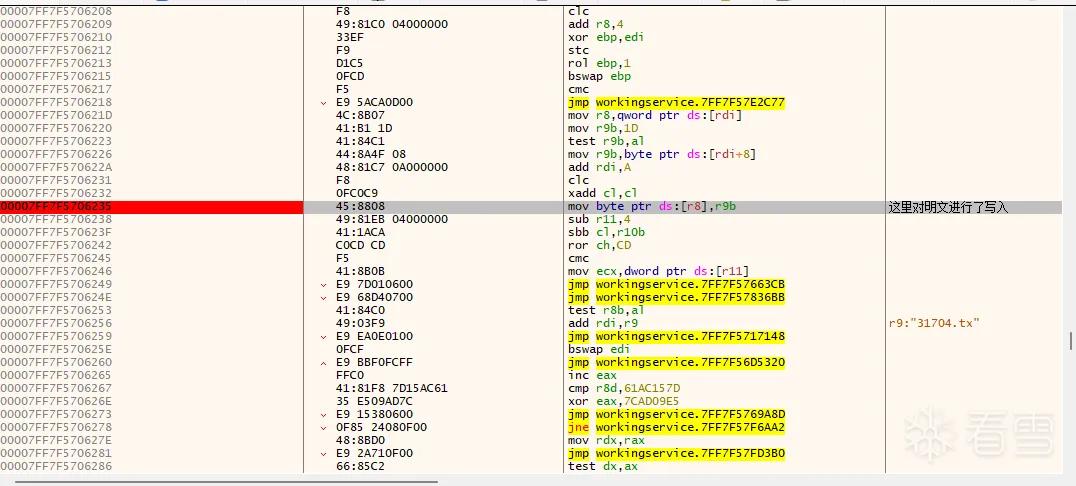Click the instruction 'inc eax'
Screen dimensions: 1076x486
coord(592,375)
